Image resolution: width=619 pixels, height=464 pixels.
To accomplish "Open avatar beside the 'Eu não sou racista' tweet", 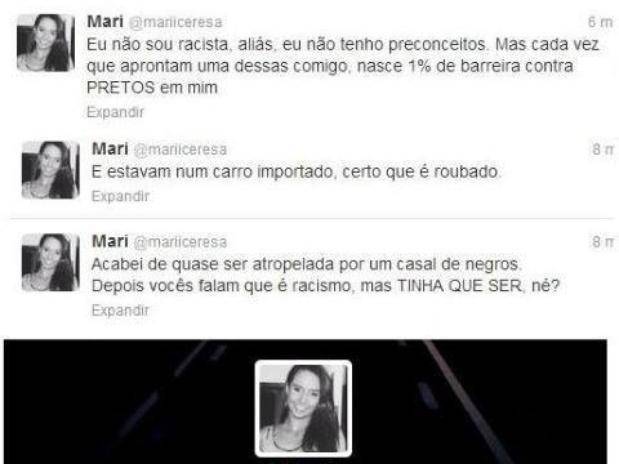I will coord(46,43).
